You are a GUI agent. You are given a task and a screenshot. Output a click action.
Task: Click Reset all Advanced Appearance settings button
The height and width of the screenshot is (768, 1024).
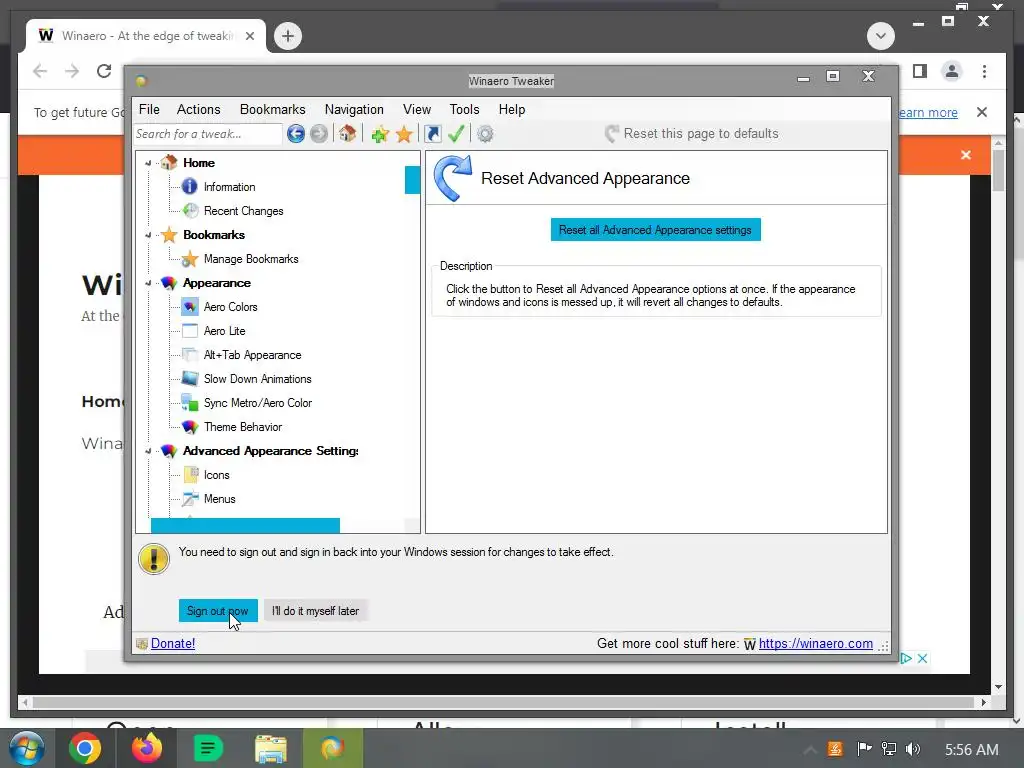(x=656, y=230)
